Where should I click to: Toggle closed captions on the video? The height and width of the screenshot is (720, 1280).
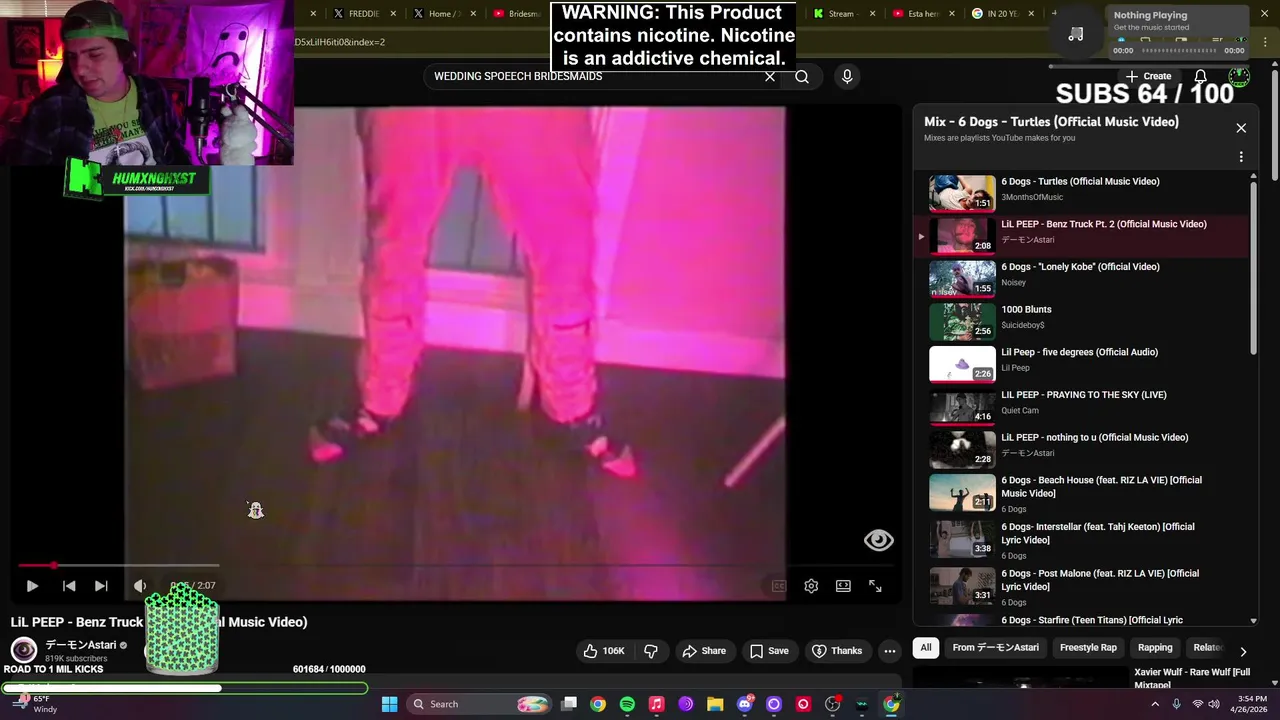(x=779, y=586)
